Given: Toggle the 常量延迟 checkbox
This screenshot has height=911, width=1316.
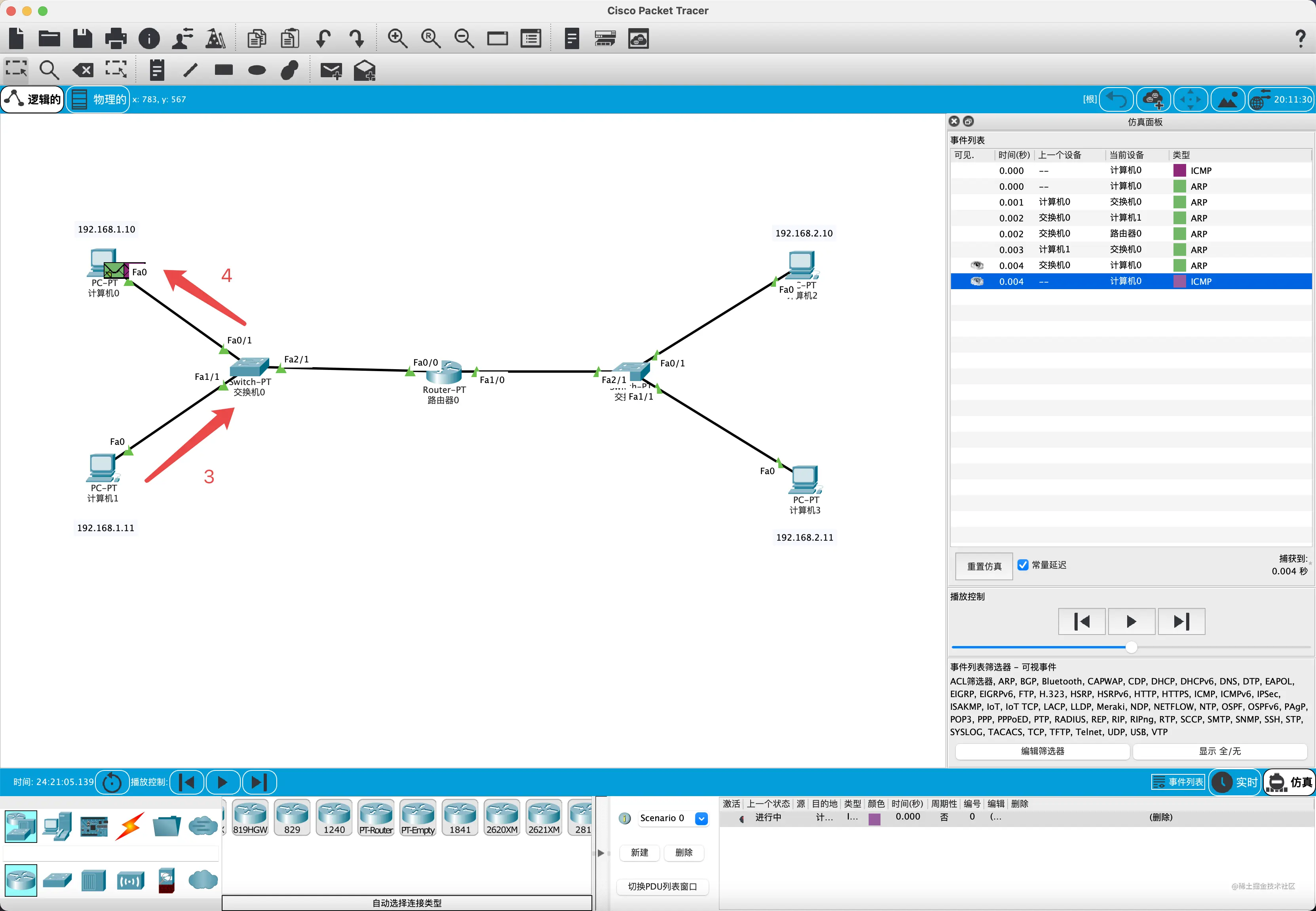Looking at the screenshot, I should point(1023,564).
